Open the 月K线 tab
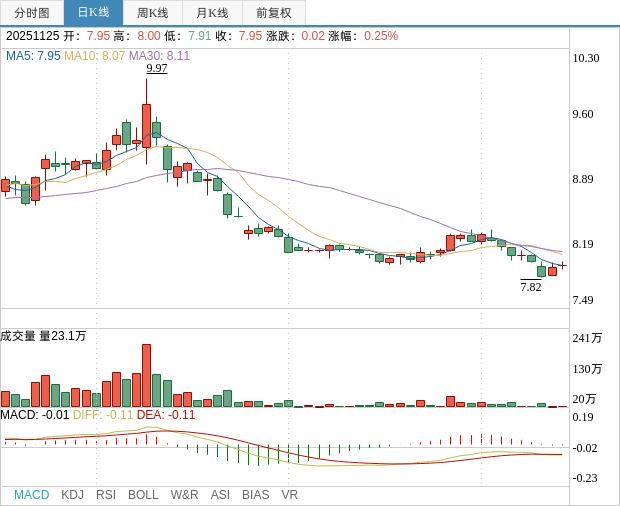Image resolution: width=620 pixels, height=506 pixels. click(212, 13)
